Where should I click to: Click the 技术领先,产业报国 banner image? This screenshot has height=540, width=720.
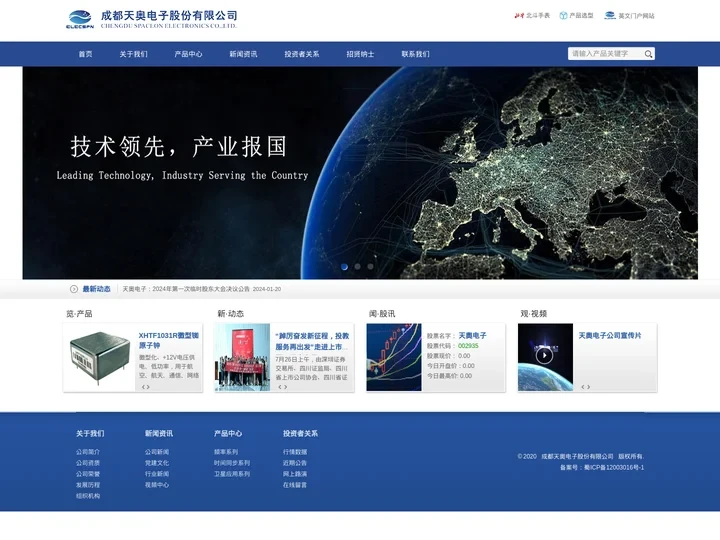click(x=360, y=173)
